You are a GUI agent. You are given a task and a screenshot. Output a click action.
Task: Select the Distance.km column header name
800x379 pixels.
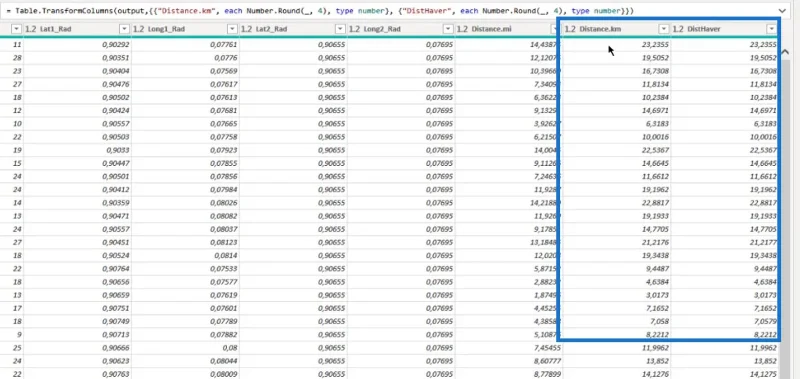tap(600, 29)
